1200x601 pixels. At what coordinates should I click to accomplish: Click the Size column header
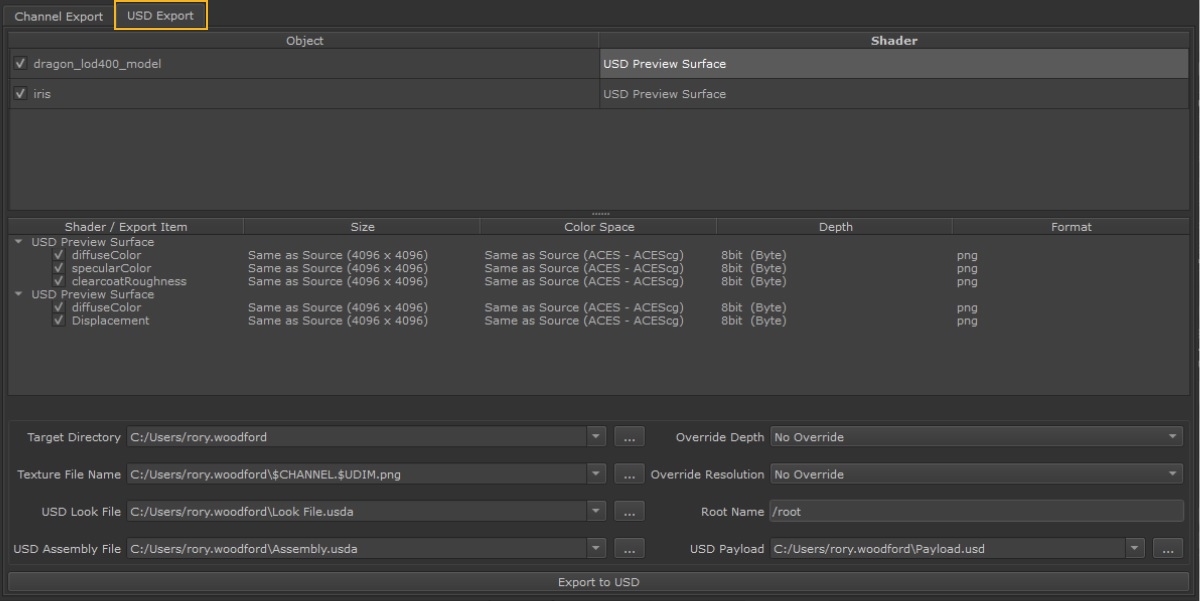[x=362, y=227]
